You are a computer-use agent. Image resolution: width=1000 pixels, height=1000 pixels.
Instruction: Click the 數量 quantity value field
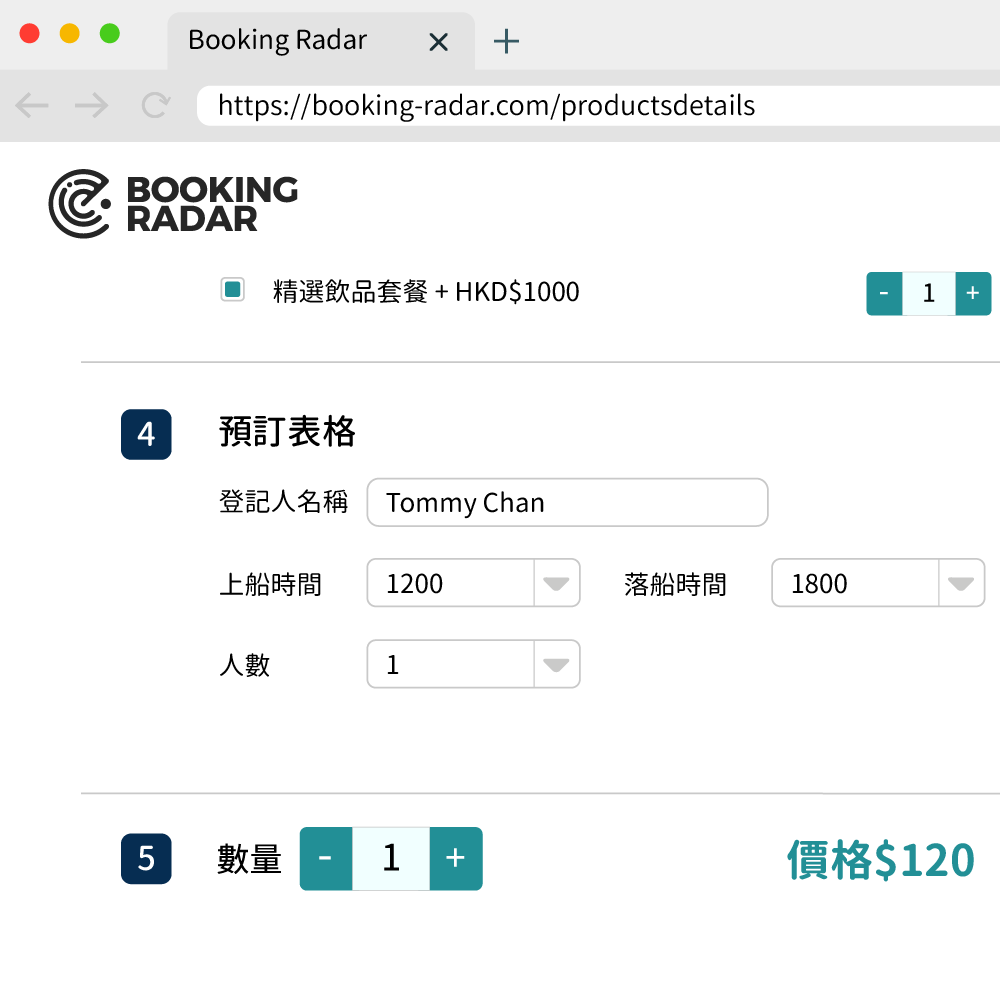[391, 858]
